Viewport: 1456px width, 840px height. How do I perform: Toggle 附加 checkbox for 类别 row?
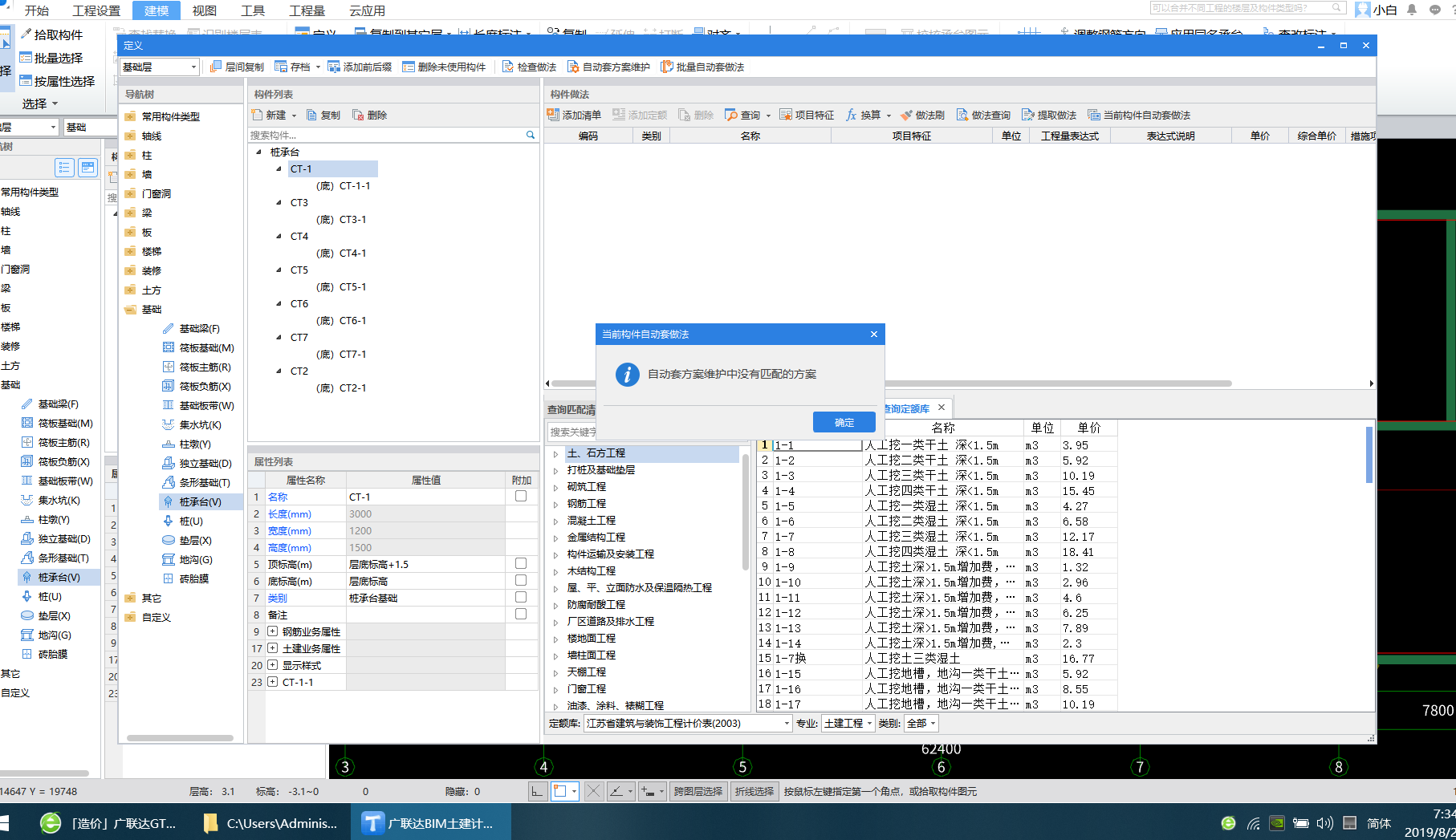click(x=521, y=597)
